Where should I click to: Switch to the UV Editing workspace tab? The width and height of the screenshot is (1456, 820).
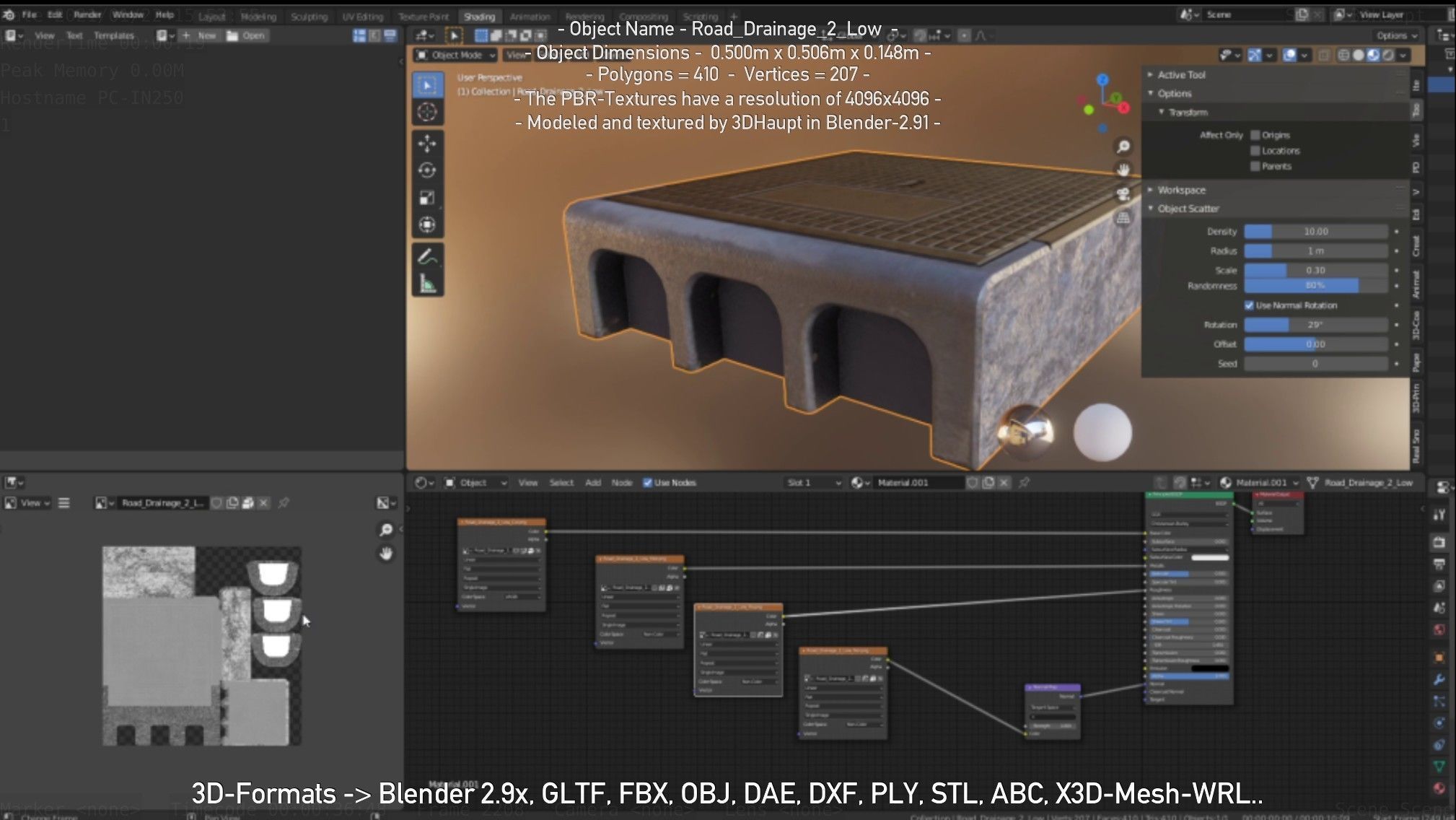[x=362, y=16]
